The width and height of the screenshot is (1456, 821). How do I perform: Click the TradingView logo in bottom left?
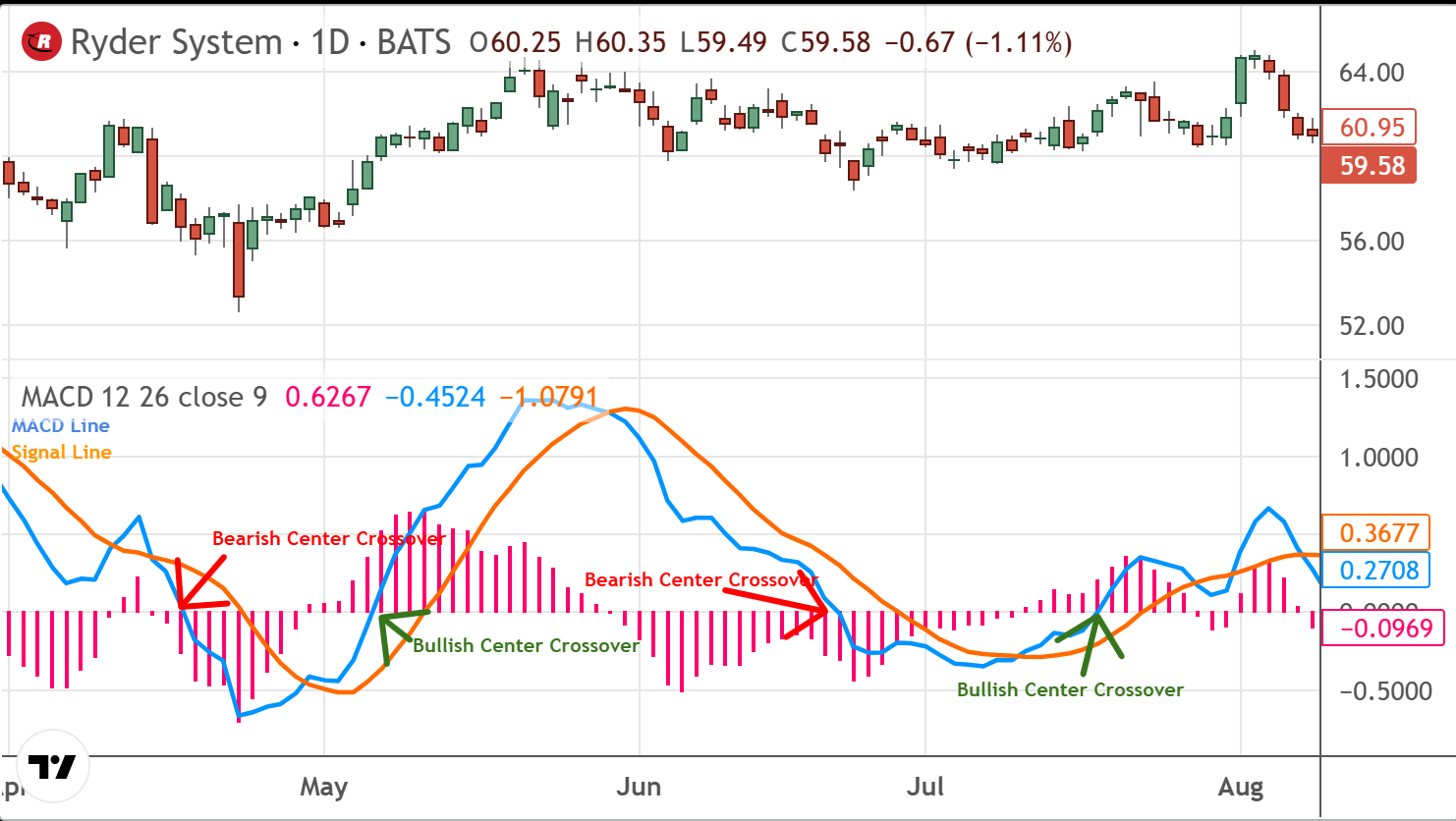52,767
